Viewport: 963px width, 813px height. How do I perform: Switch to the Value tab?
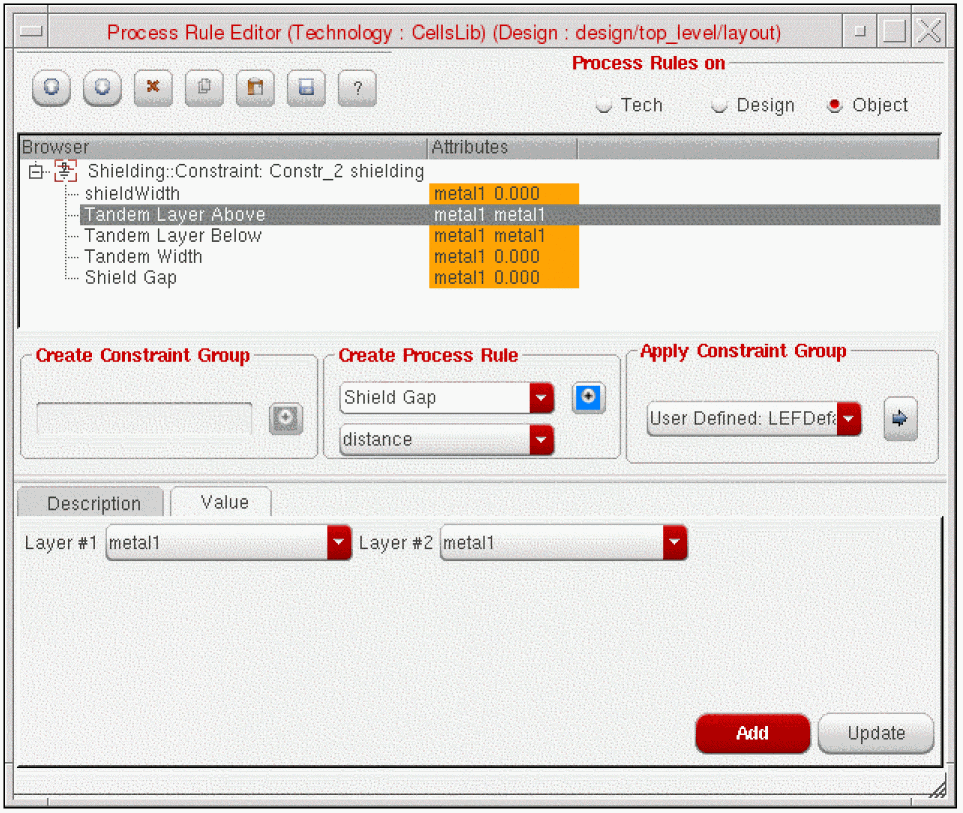(x=224, y=502)
